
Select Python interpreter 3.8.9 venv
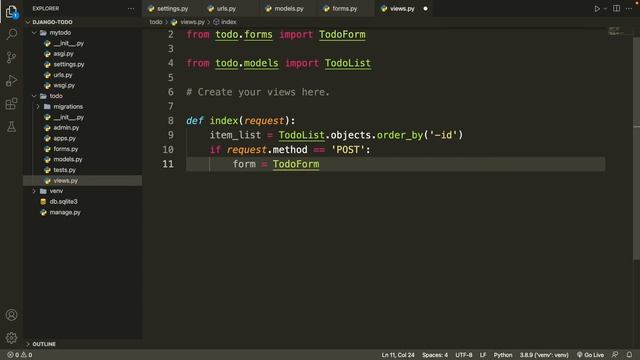point(544,355)
